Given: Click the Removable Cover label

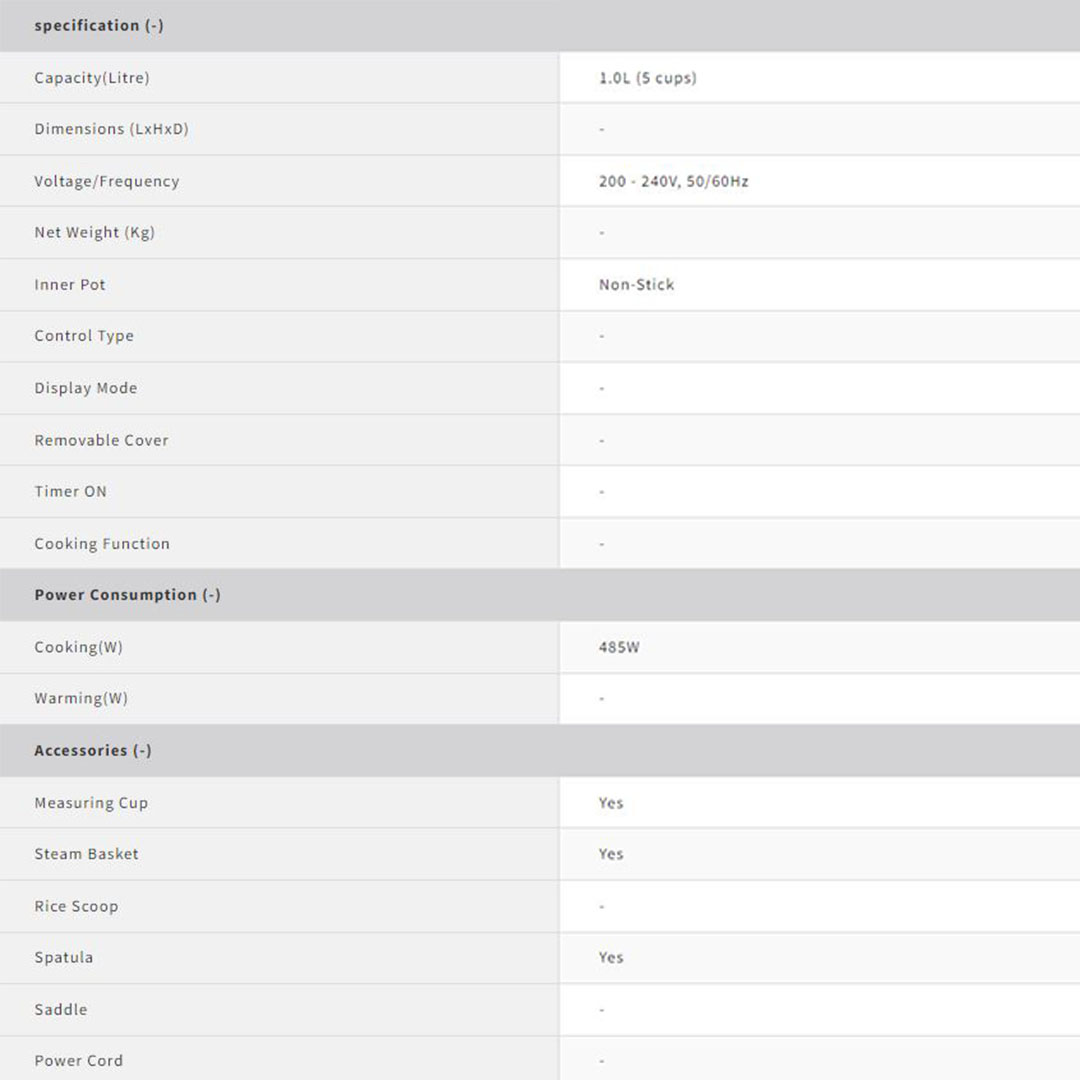Looking at the screenshot, I should [x=102, y=441].
